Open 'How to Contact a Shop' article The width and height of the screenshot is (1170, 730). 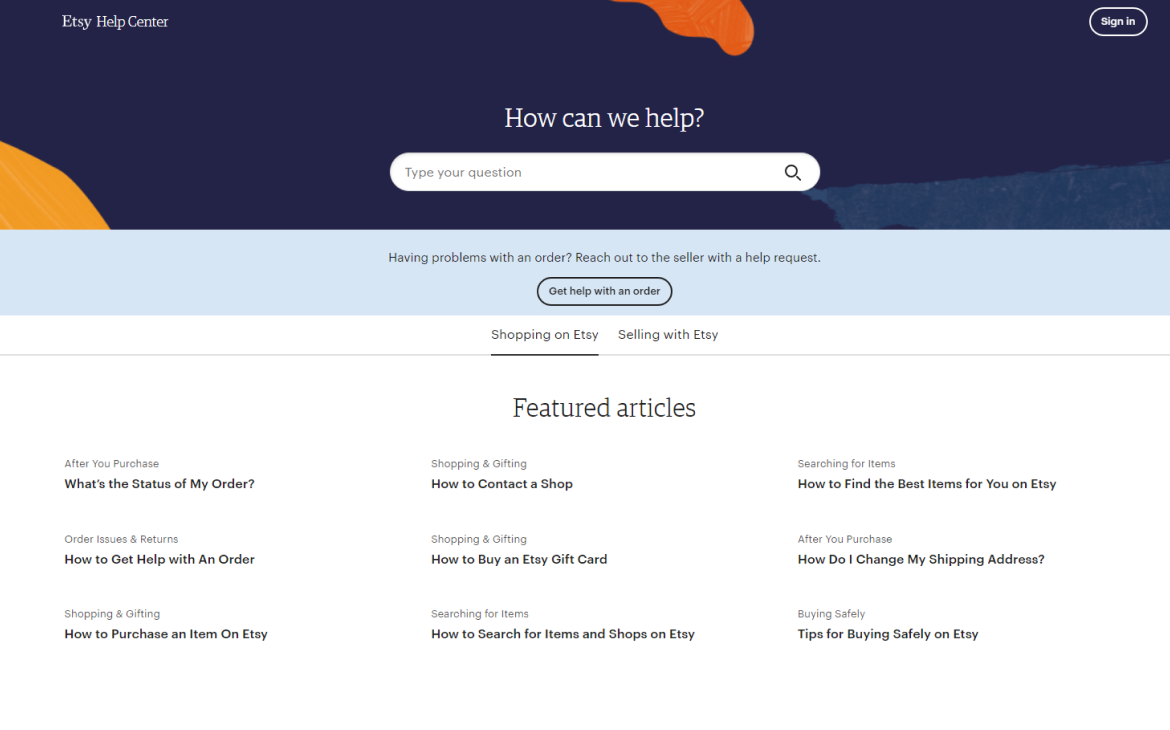click(x=501, y=484)
